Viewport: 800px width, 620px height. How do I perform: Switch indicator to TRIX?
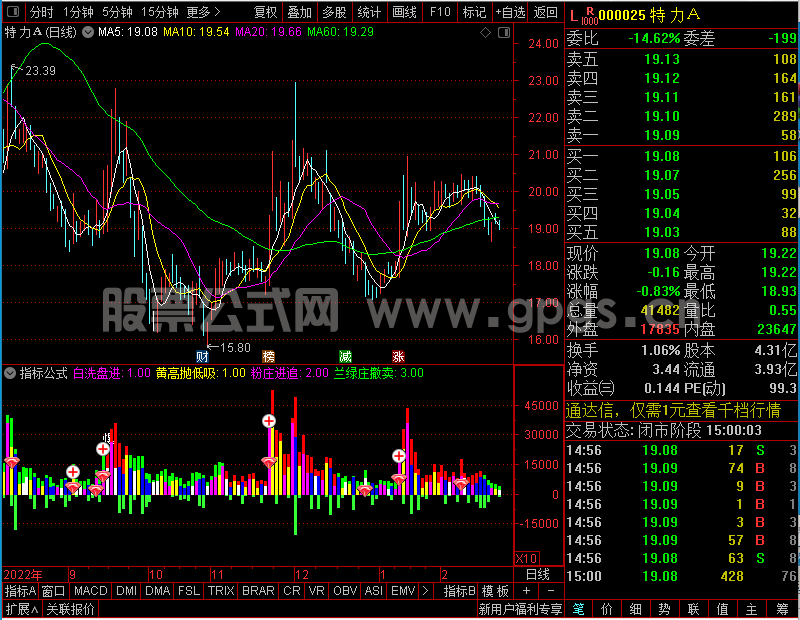pos(221,591)
